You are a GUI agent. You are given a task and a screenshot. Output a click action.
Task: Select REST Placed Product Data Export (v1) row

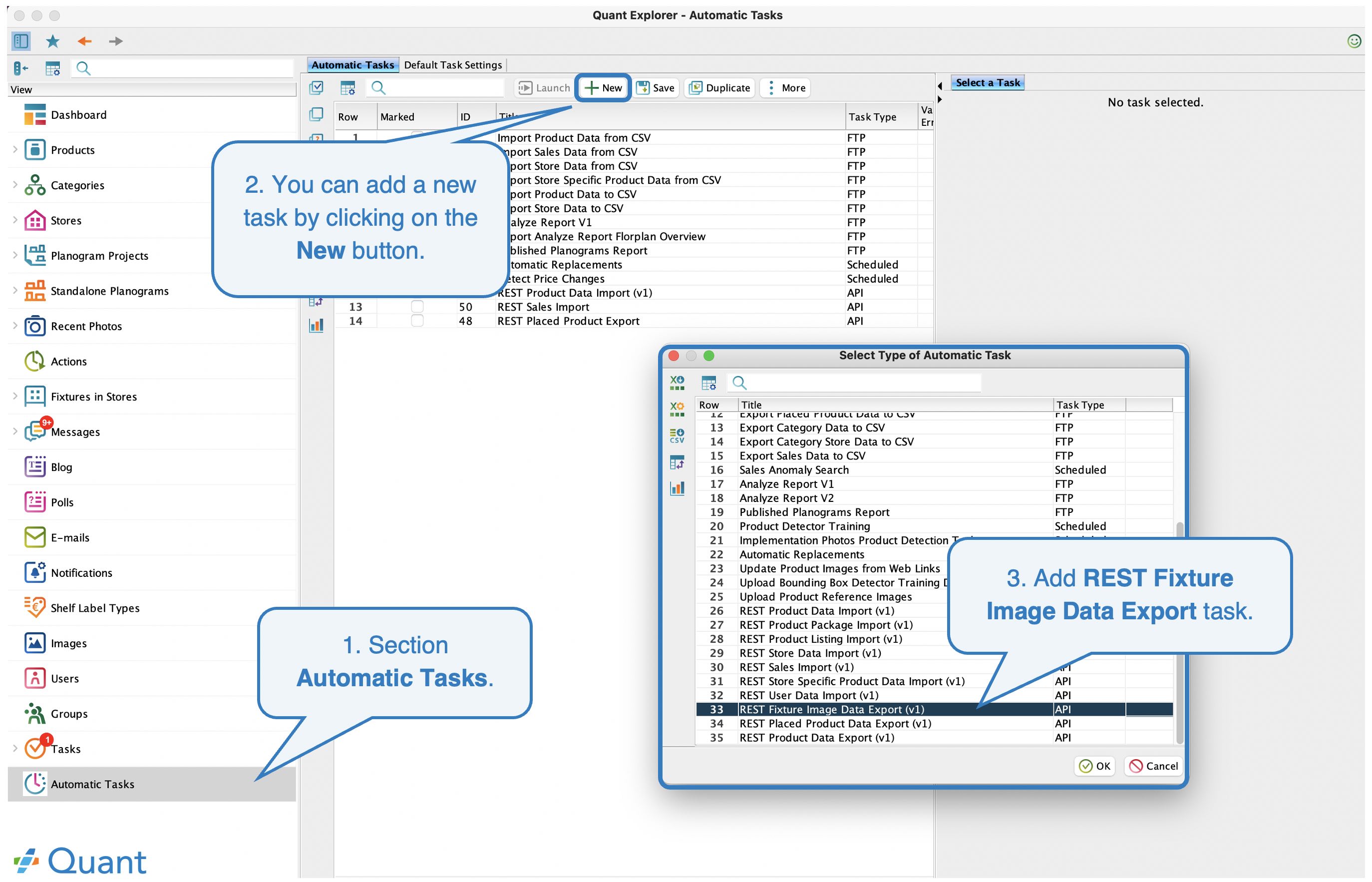pyautogui.click(x=934, y=723)
